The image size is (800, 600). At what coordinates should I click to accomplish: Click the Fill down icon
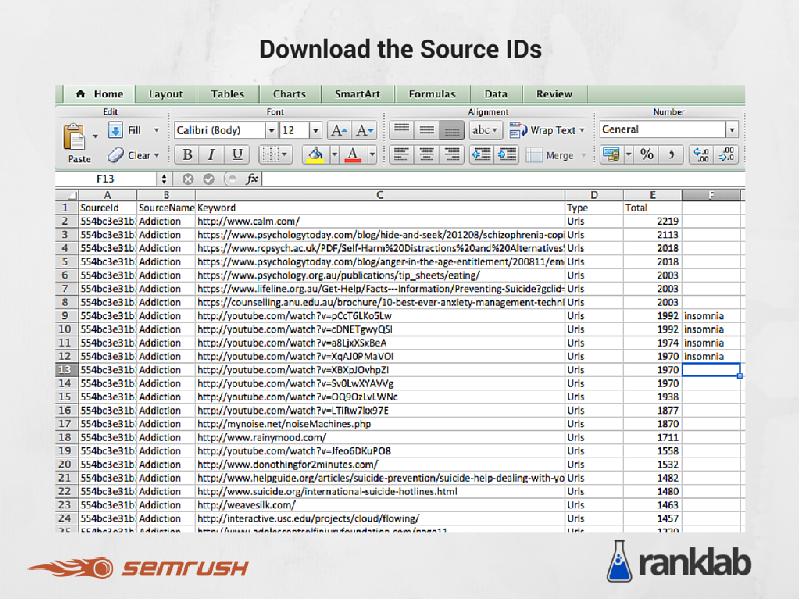click(115, 131)
